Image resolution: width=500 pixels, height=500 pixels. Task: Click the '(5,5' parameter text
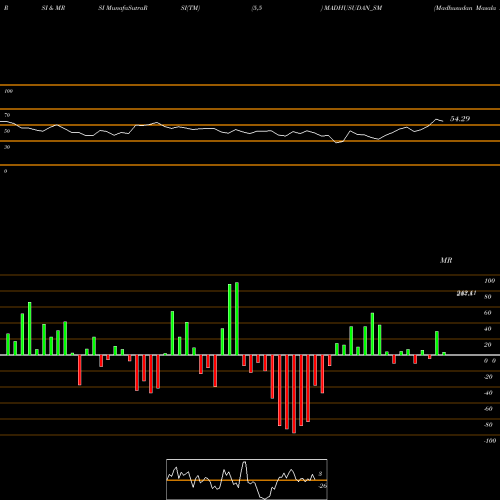coord(257,8)
